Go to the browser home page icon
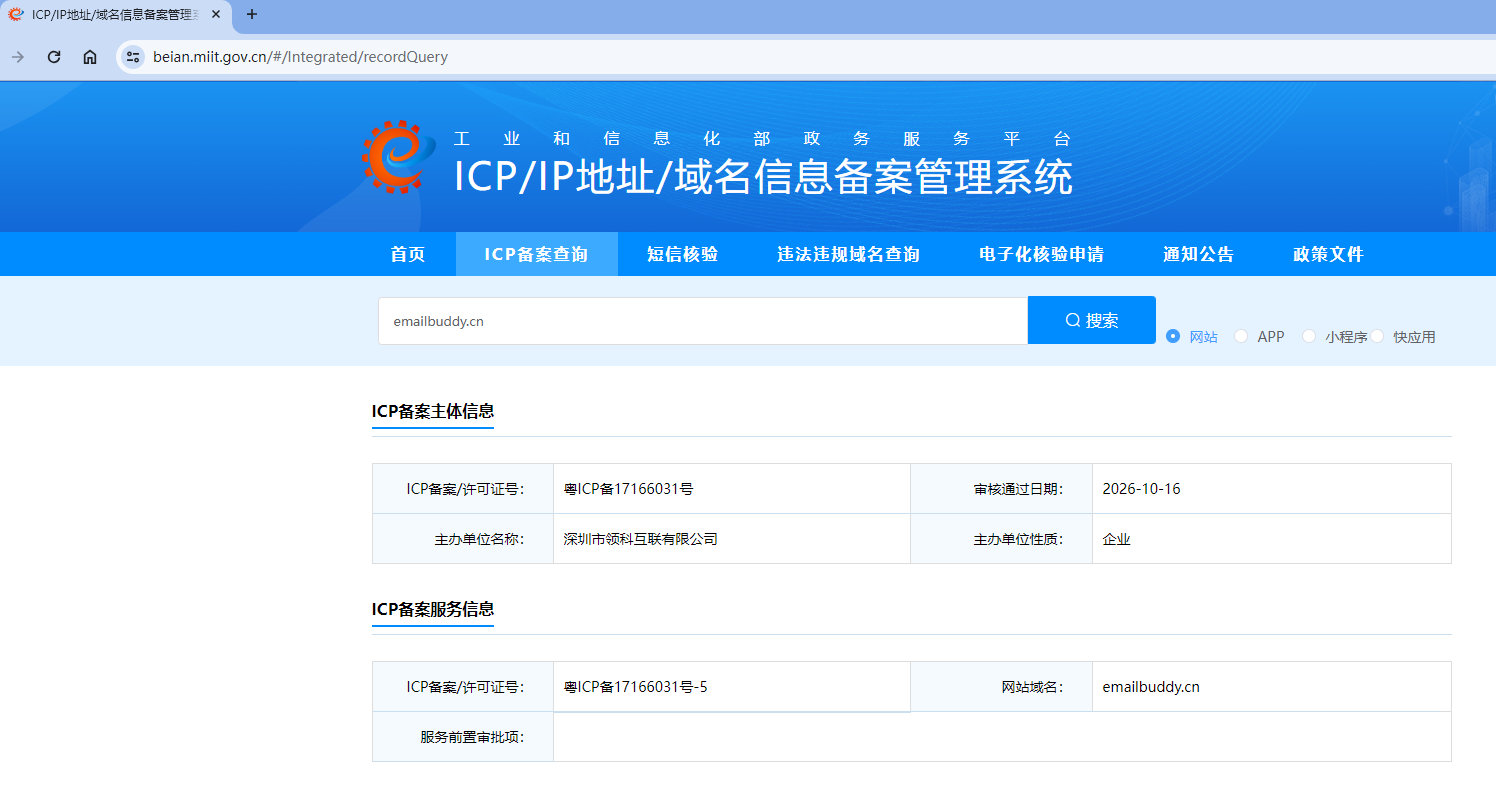 click(90, 57)
